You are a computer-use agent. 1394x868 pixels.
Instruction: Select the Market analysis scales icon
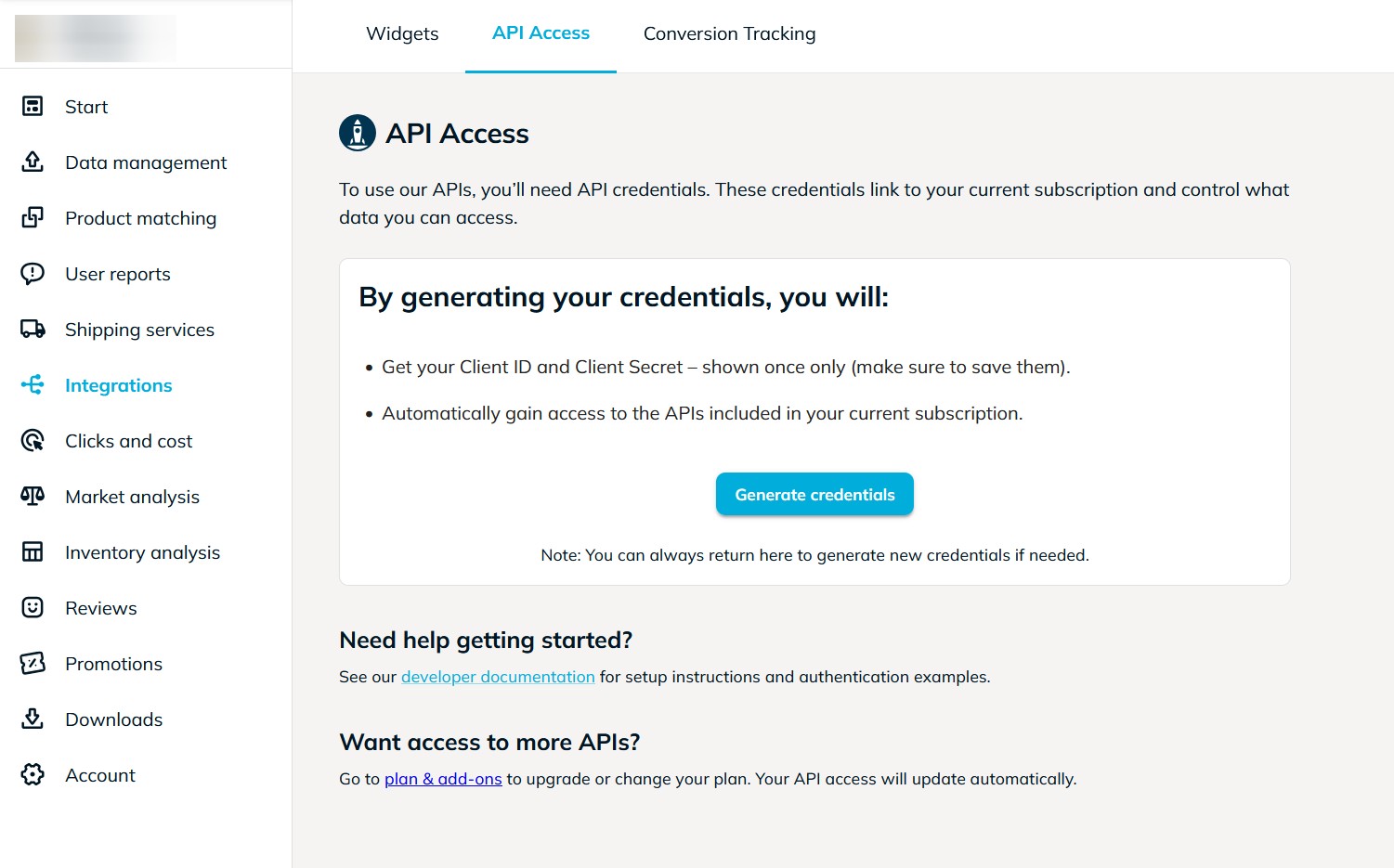pyautogui.click(x=33, y=496)
